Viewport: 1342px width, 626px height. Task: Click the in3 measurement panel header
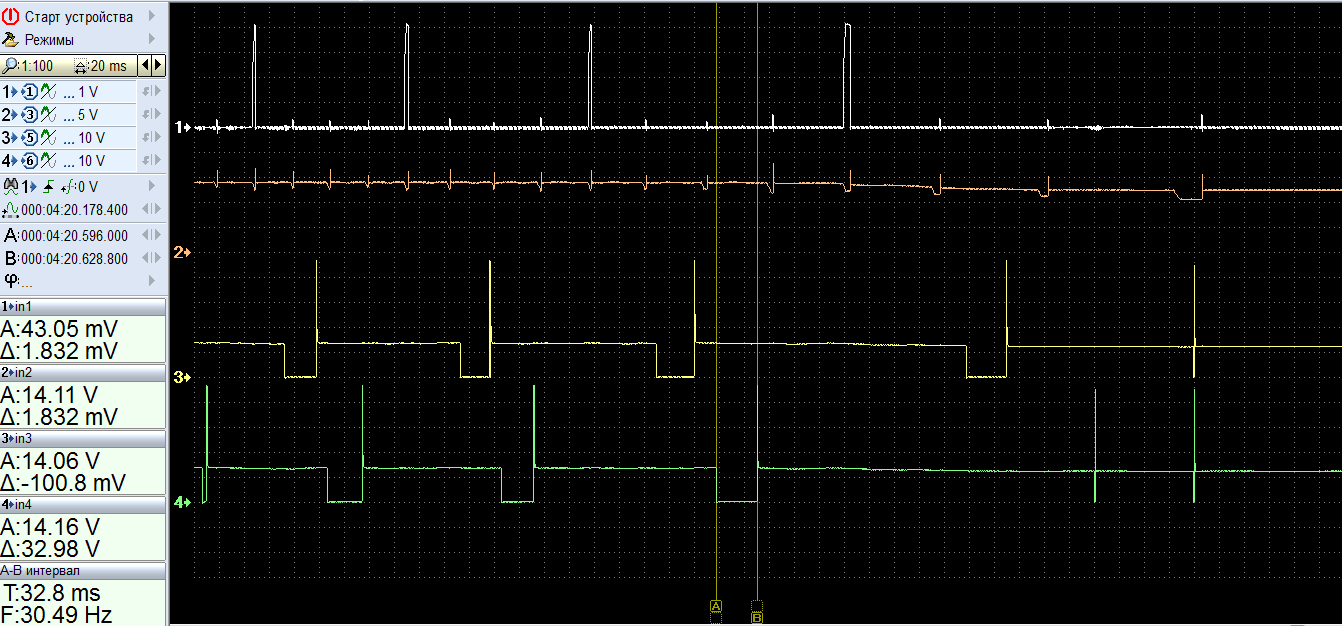point(83,438)
